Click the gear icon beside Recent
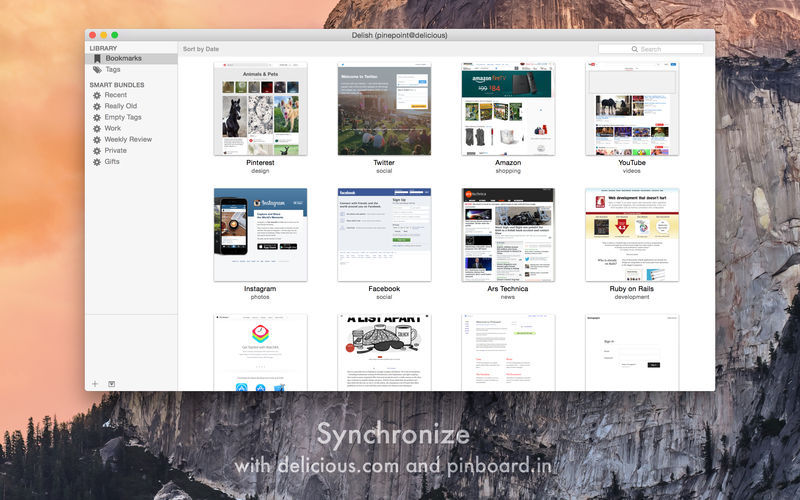 click(x=97, y=95)
